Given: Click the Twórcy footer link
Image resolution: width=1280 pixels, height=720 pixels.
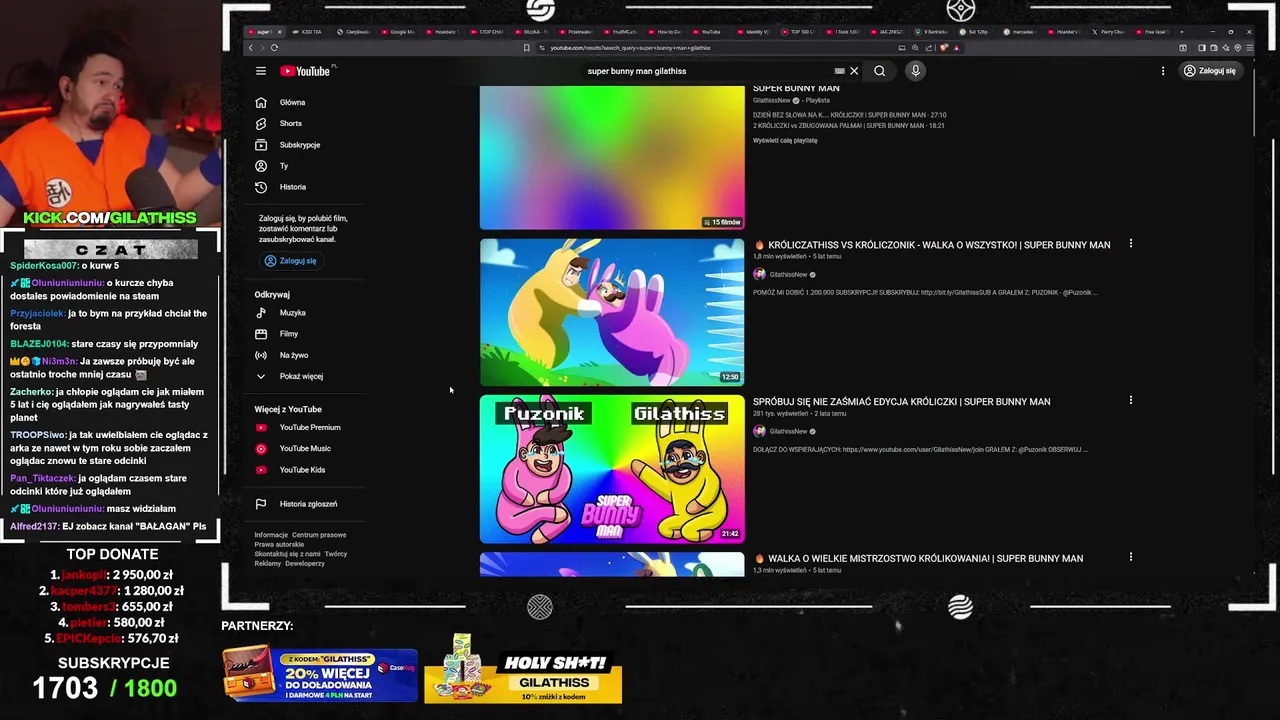Looking at the screenshot, I should tap(336, 554).
